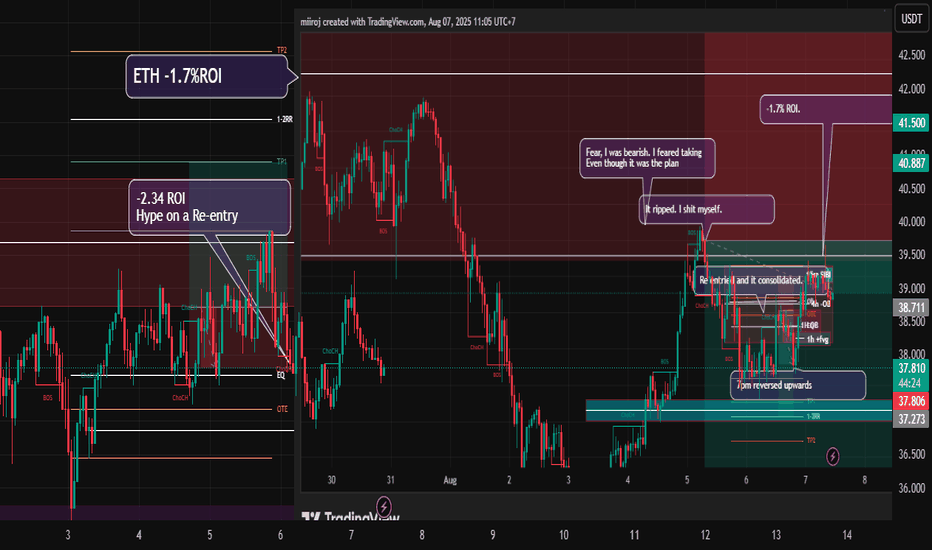This screenshot has width=932, height=550.
Task: Select the 'Fear, I was bearish' comment box
Action: tap(647, 158)
